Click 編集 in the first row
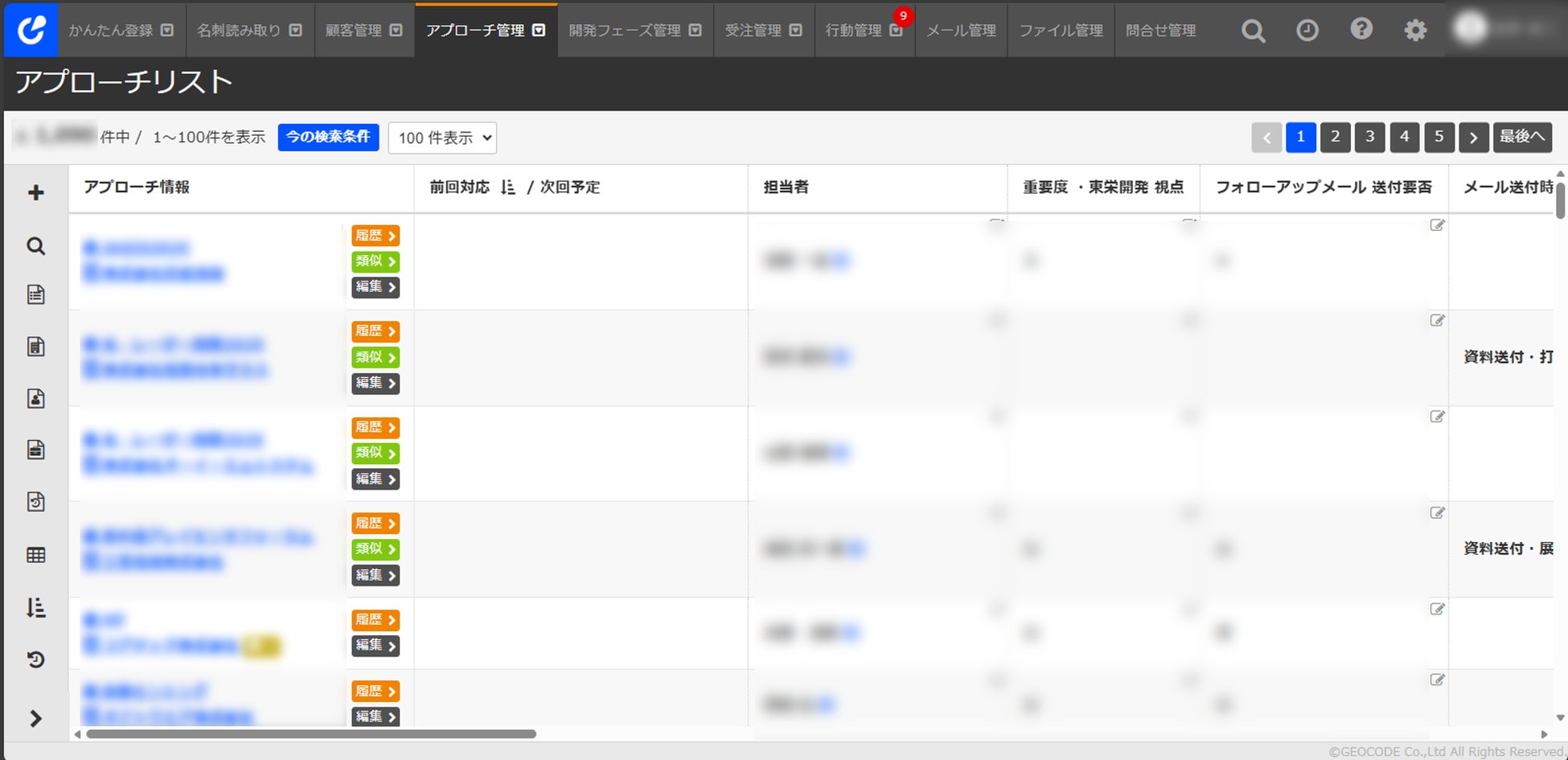 pos(376,287)
